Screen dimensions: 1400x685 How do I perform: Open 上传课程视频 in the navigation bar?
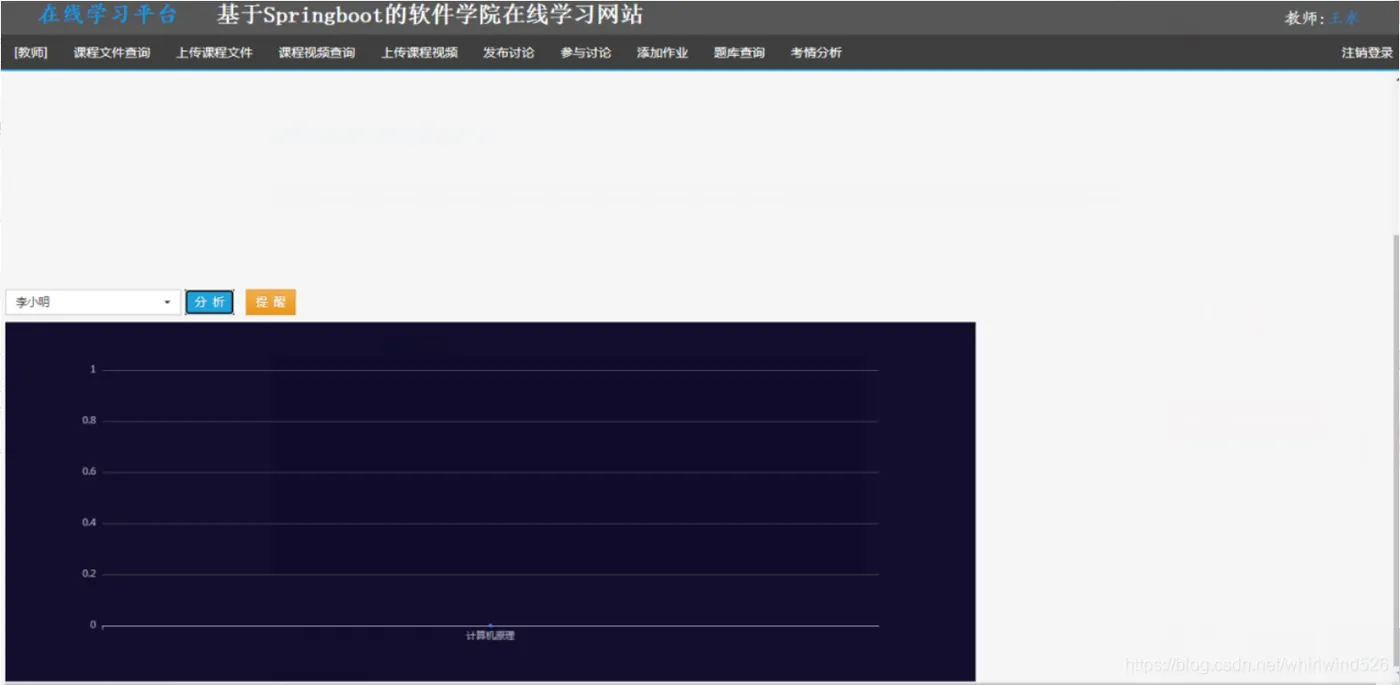pyautogui.click(x=419, y=53)
